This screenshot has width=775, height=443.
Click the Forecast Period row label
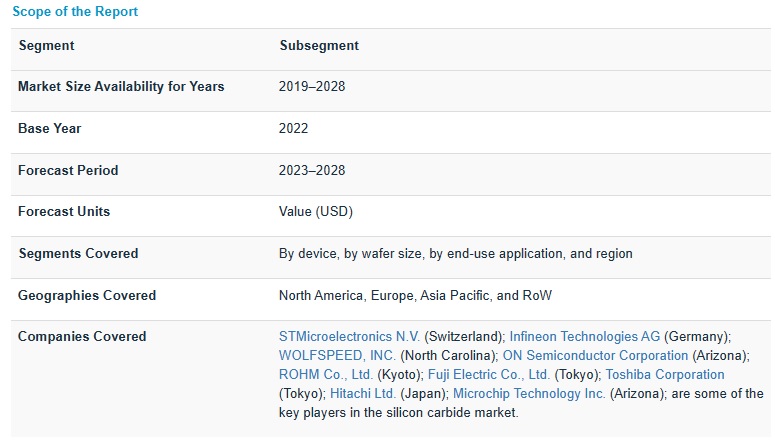coord(68,171)
